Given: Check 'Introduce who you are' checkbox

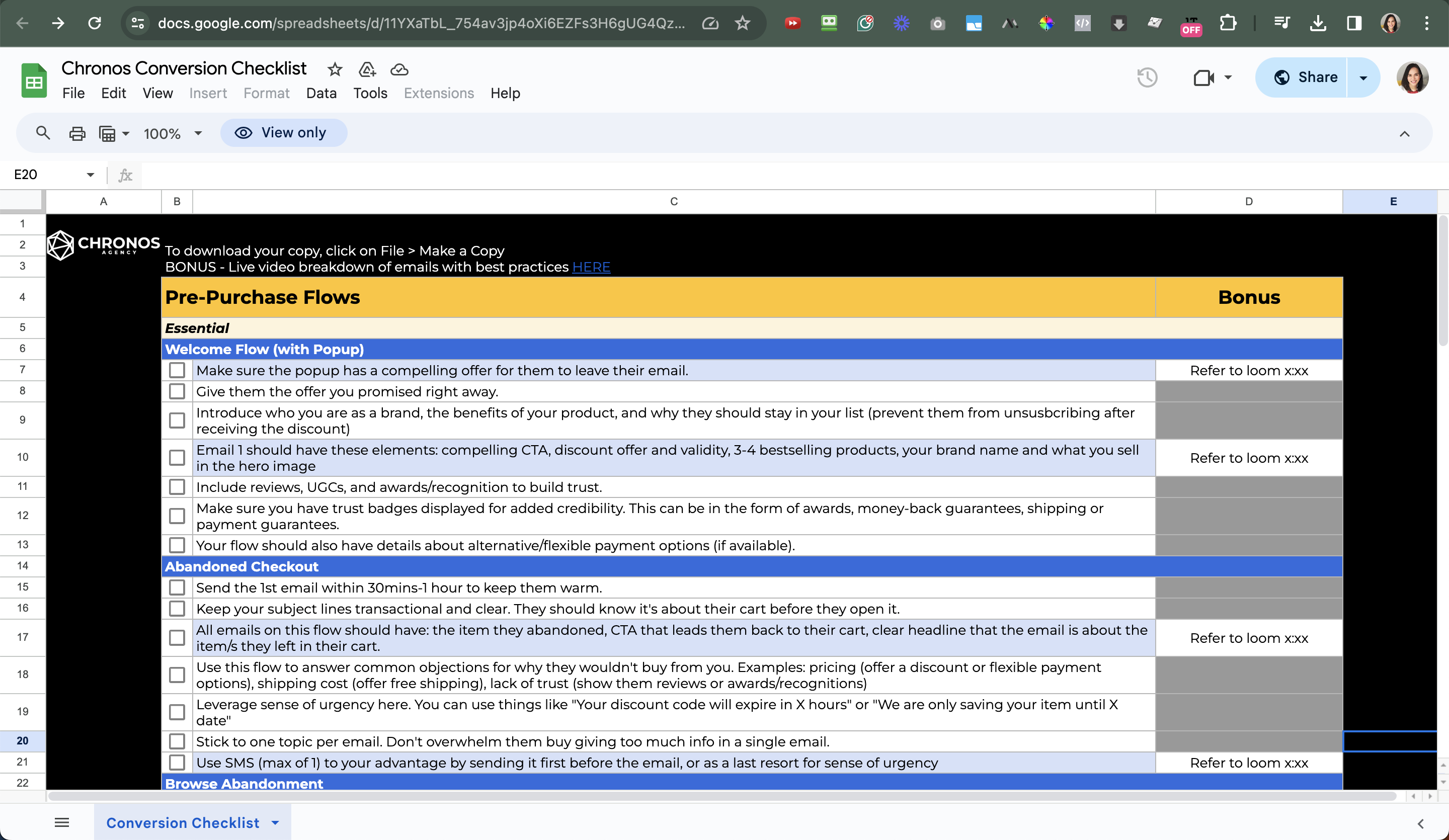Looking at the screenshot, I should (x=177, y=421).
